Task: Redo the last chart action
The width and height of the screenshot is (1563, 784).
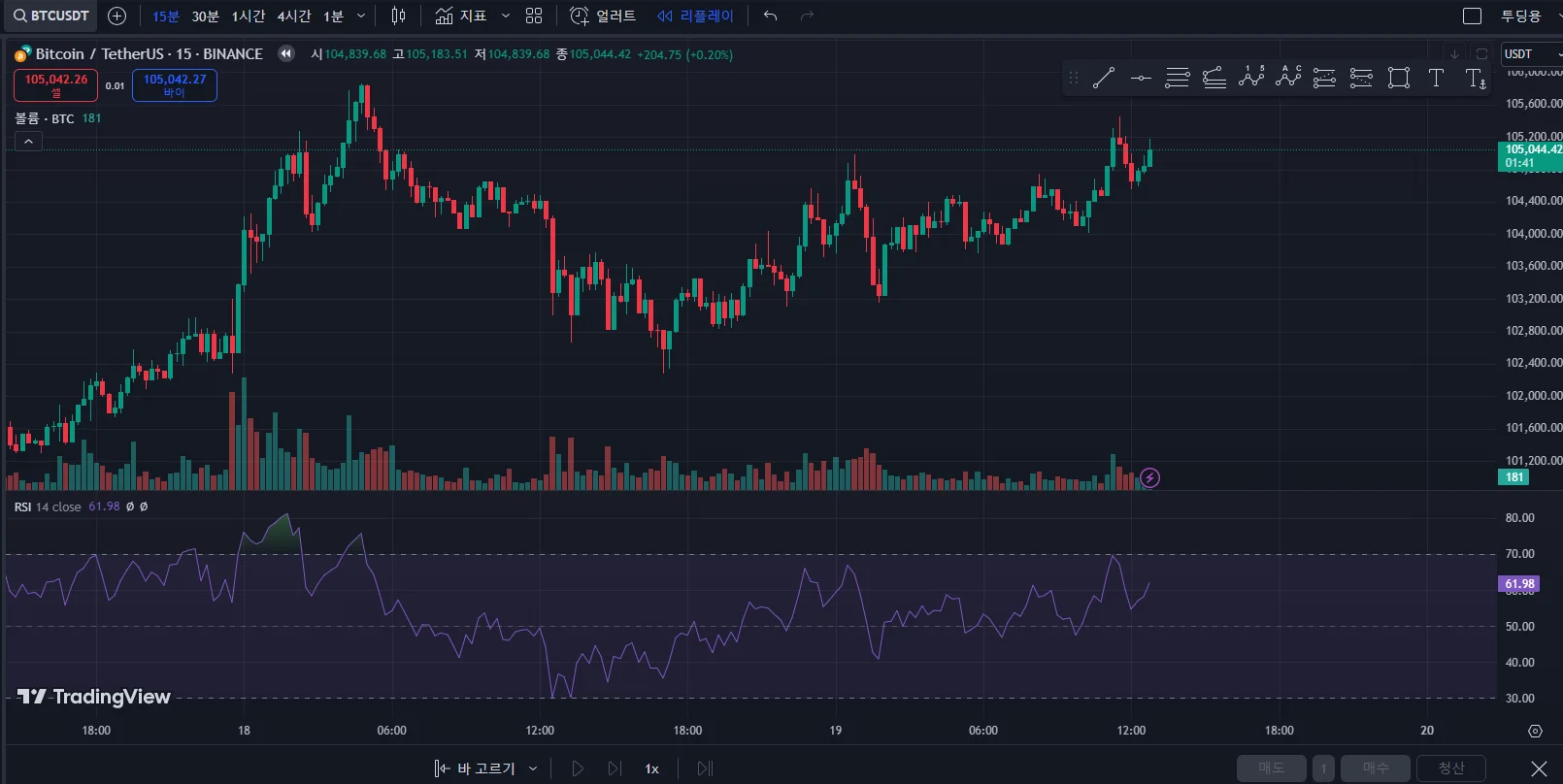Action: click(807, 16)
